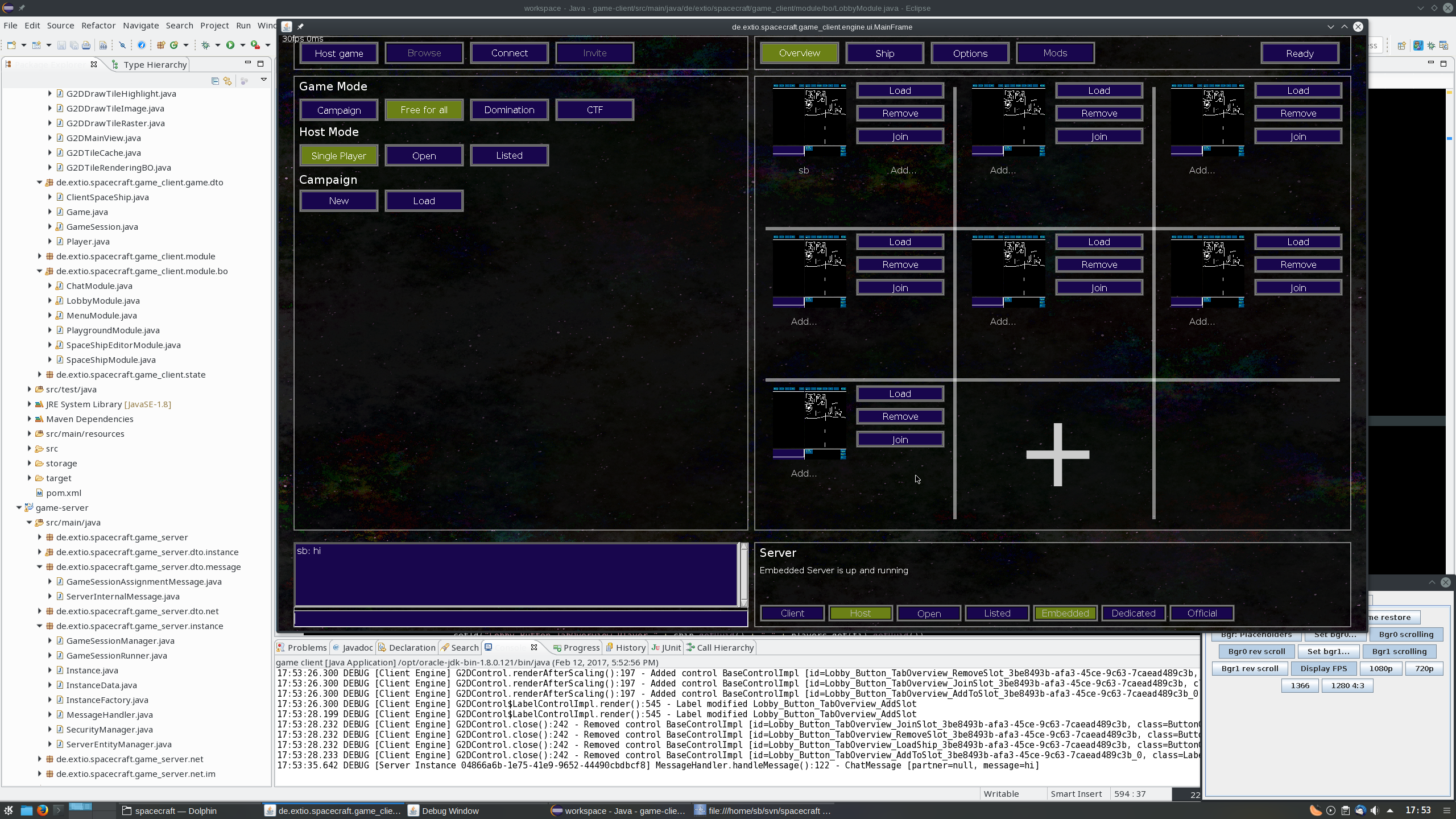Open the Refactor menu
The width and height of the screenshot is (1456, 819).
98,25
